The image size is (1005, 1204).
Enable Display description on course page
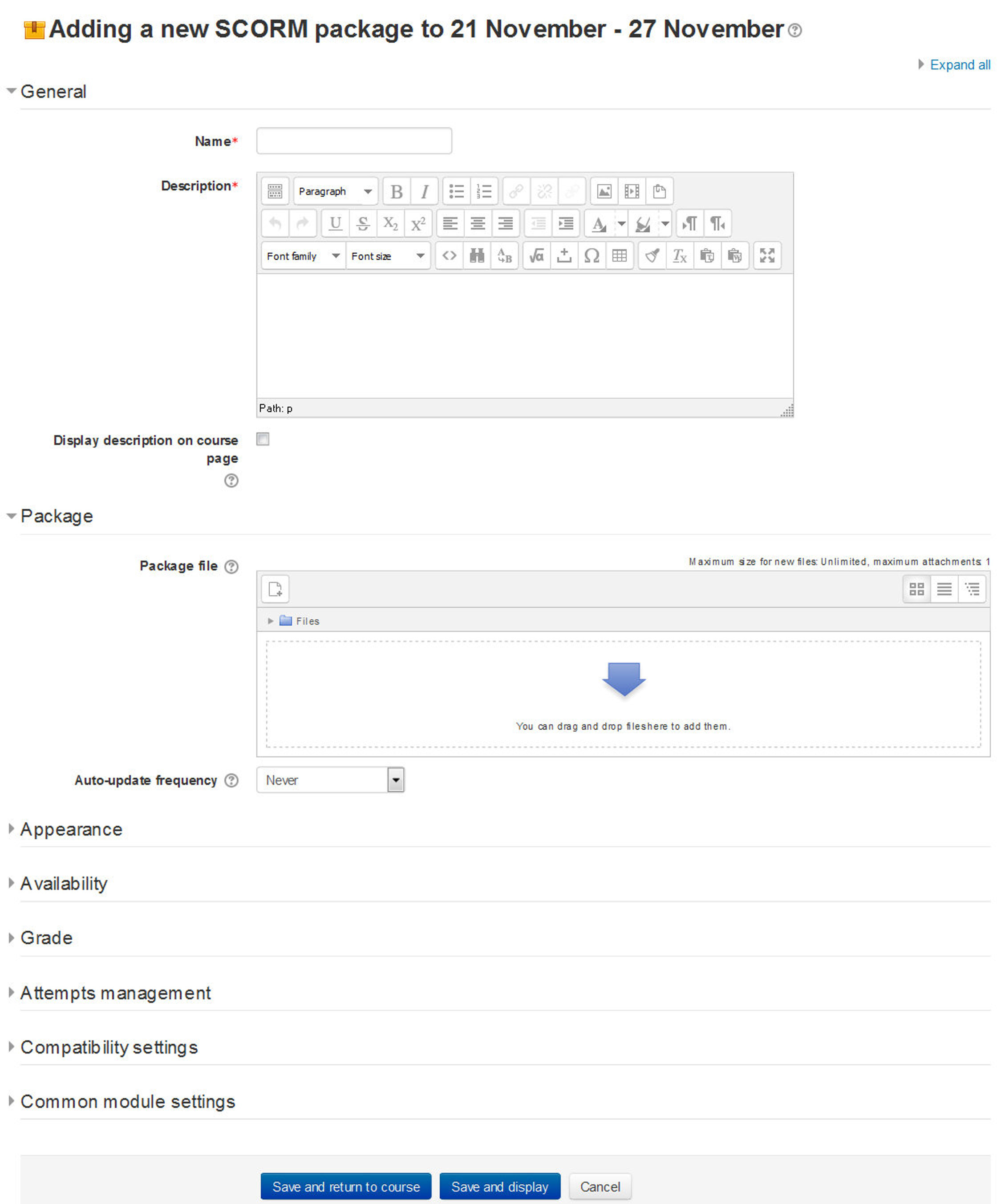263,439
